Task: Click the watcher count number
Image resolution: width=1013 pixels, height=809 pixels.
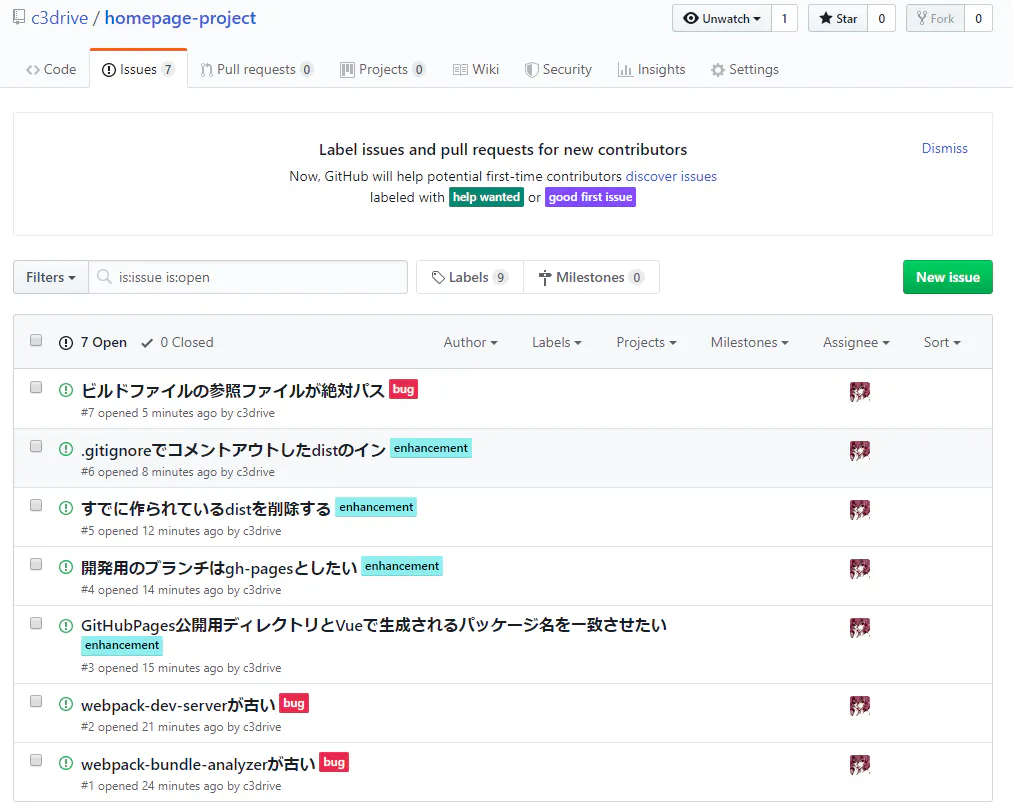Action: [x=784, y=18]
